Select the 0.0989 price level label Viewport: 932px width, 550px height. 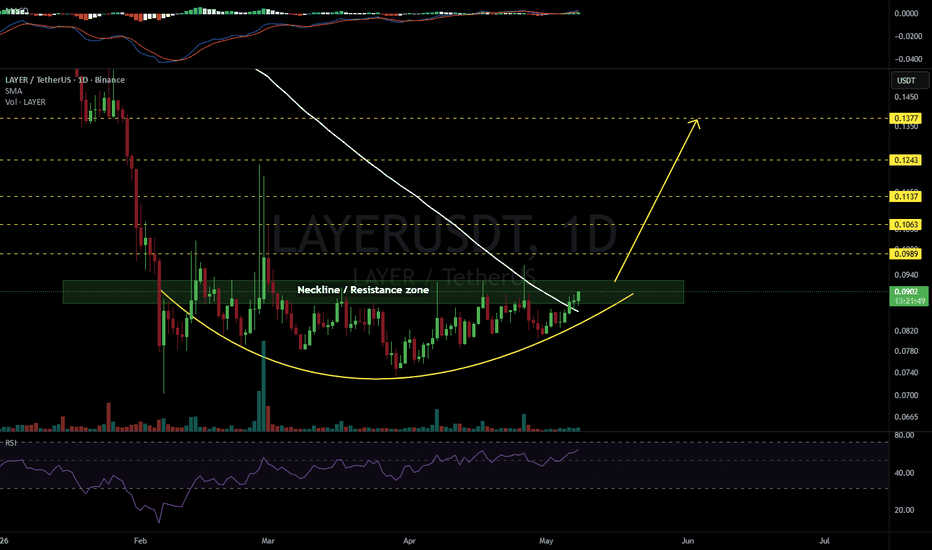905,254
